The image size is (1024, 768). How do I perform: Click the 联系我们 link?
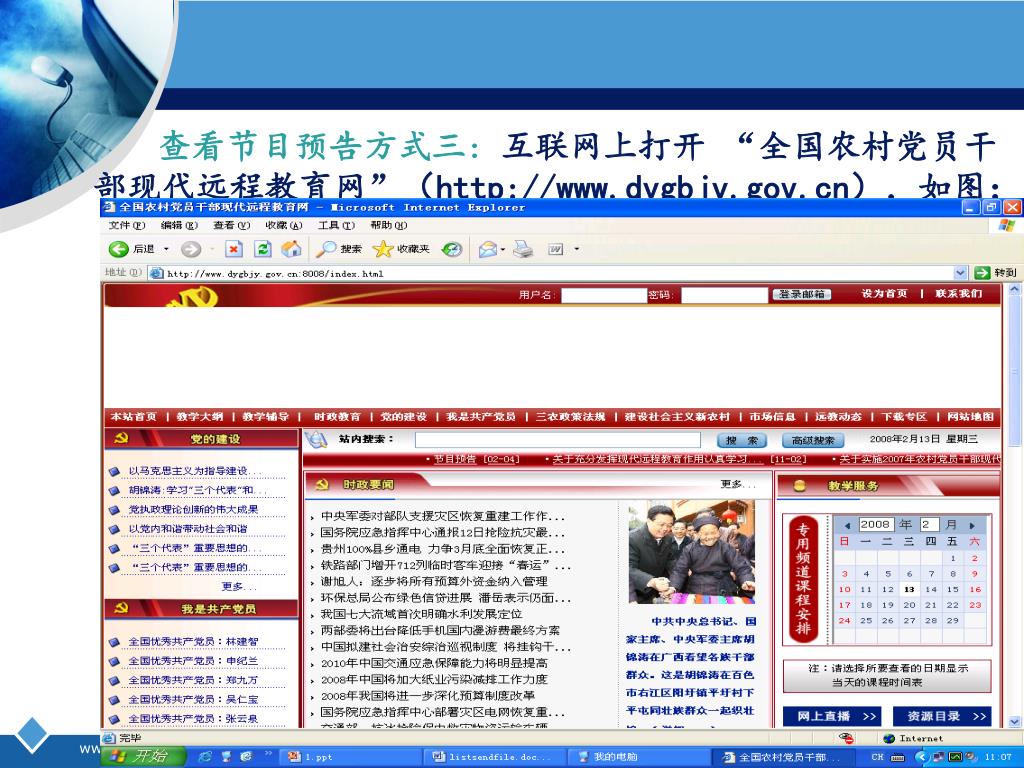coord(958,294)
